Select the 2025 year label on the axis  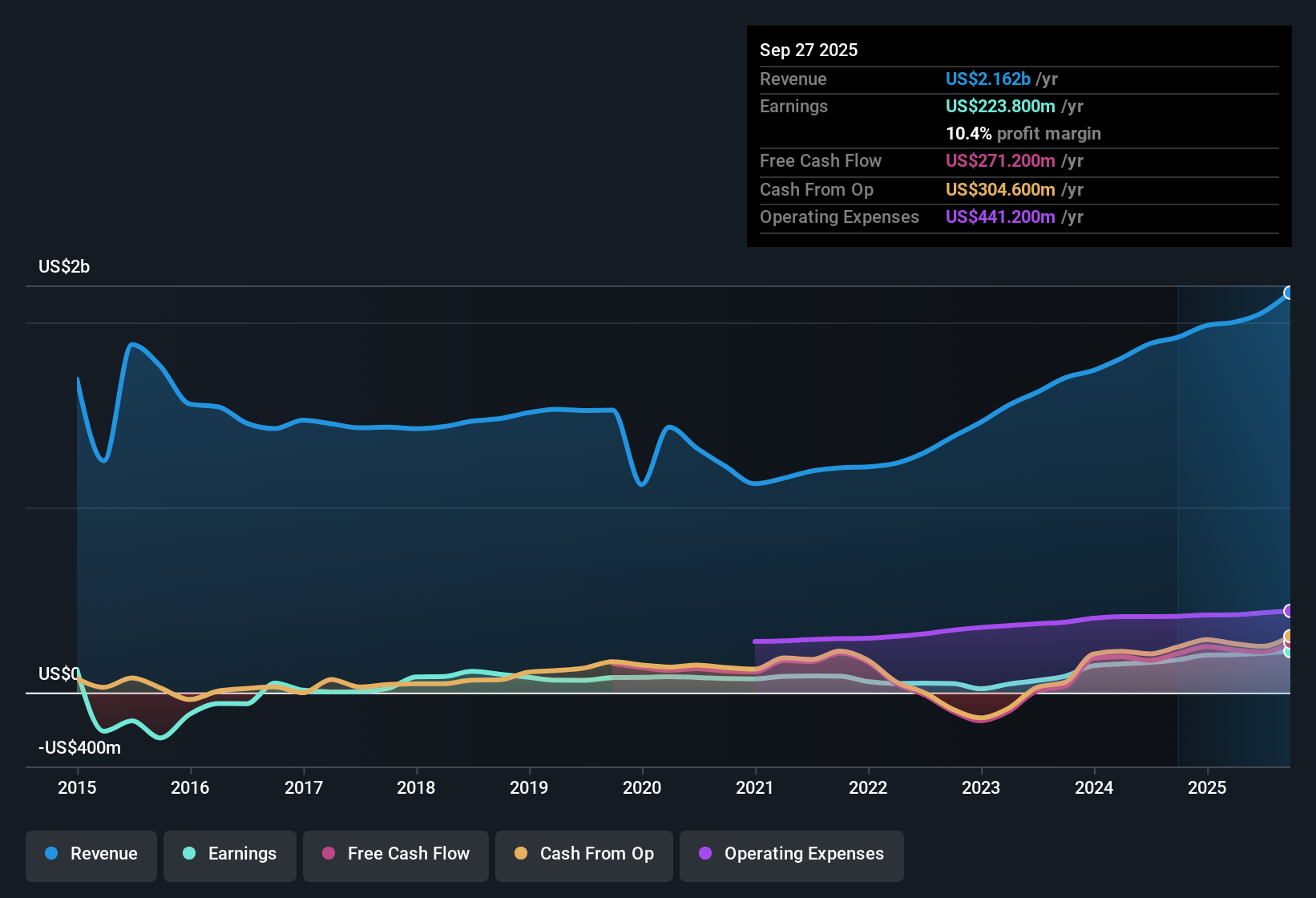pyautogui.click(x=1209, y=788)
